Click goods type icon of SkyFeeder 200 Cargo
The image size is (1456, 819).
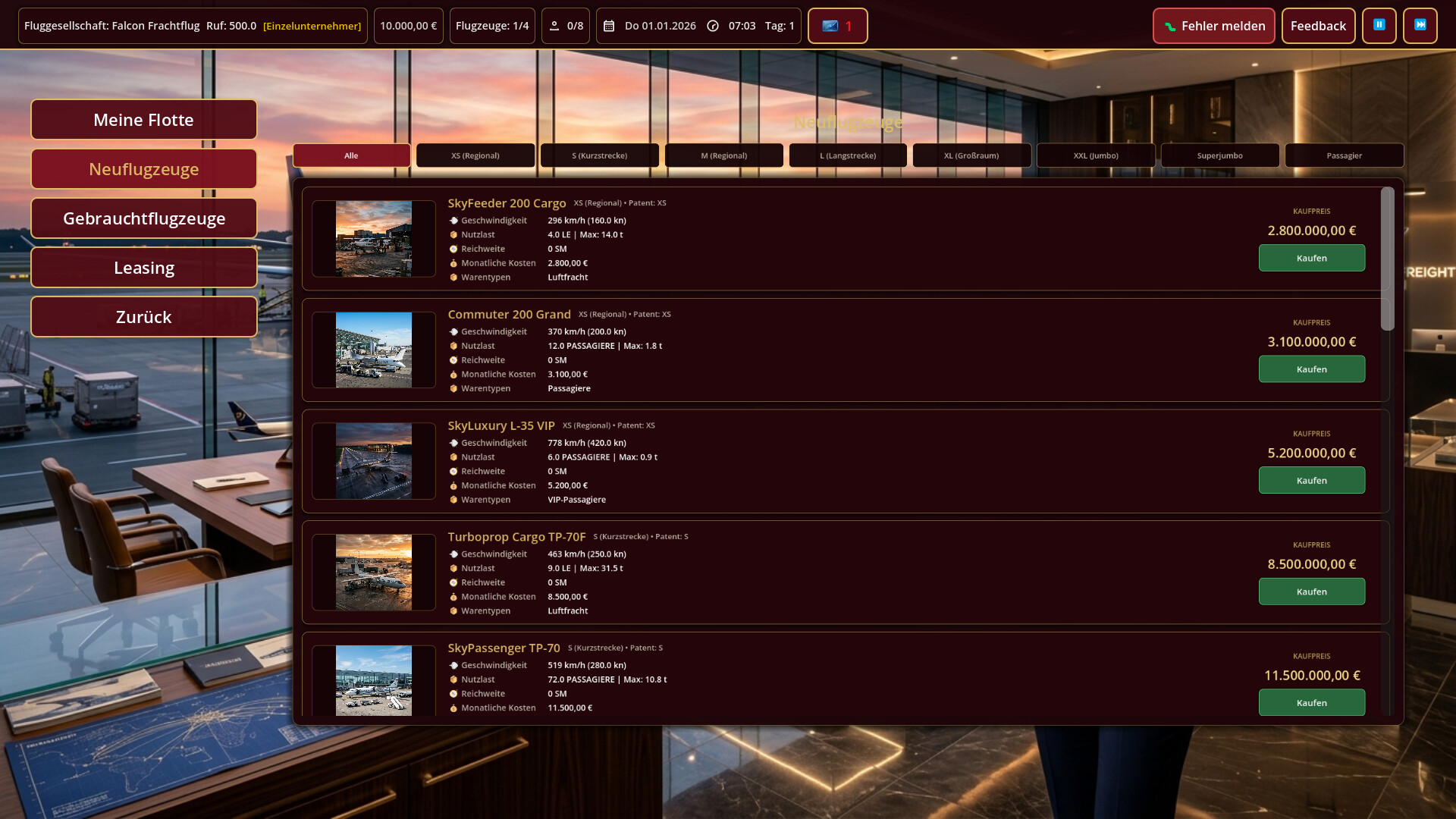tap(453, 278)
